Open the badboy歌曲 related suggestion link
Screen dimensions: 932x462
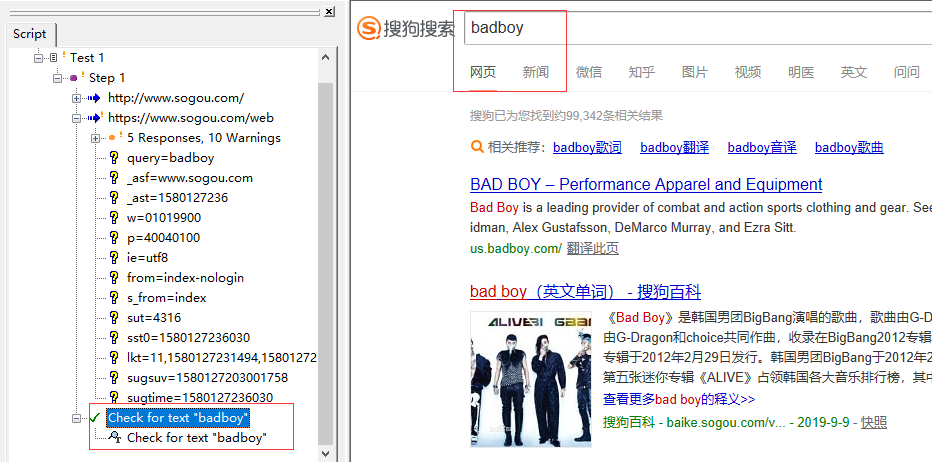(x=849, y=147)
